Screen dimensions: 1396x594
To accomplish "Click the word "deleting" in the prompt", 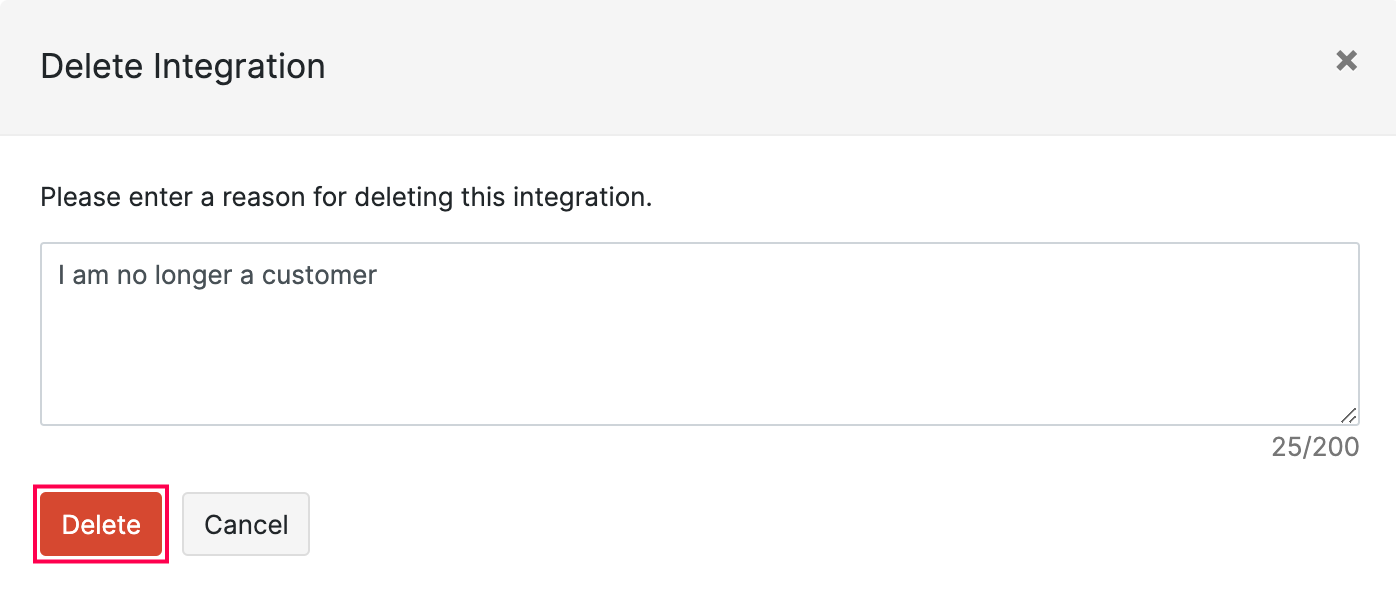I will [403, 197].
